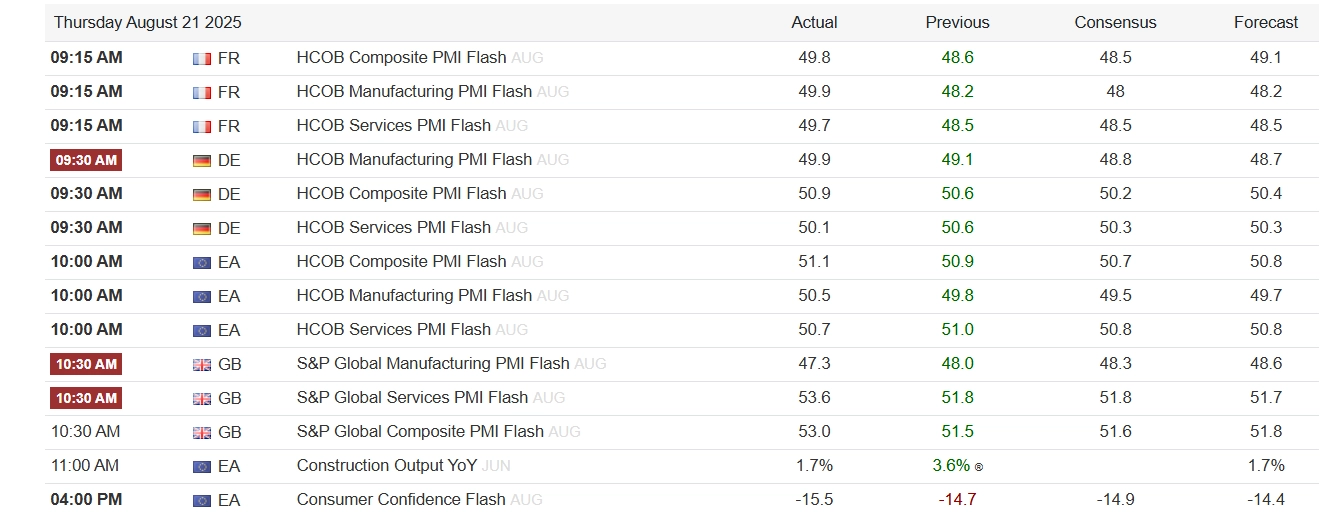Click the Forecast column header
This screenshot has width=1324, height=516.
coord(1266,23)
